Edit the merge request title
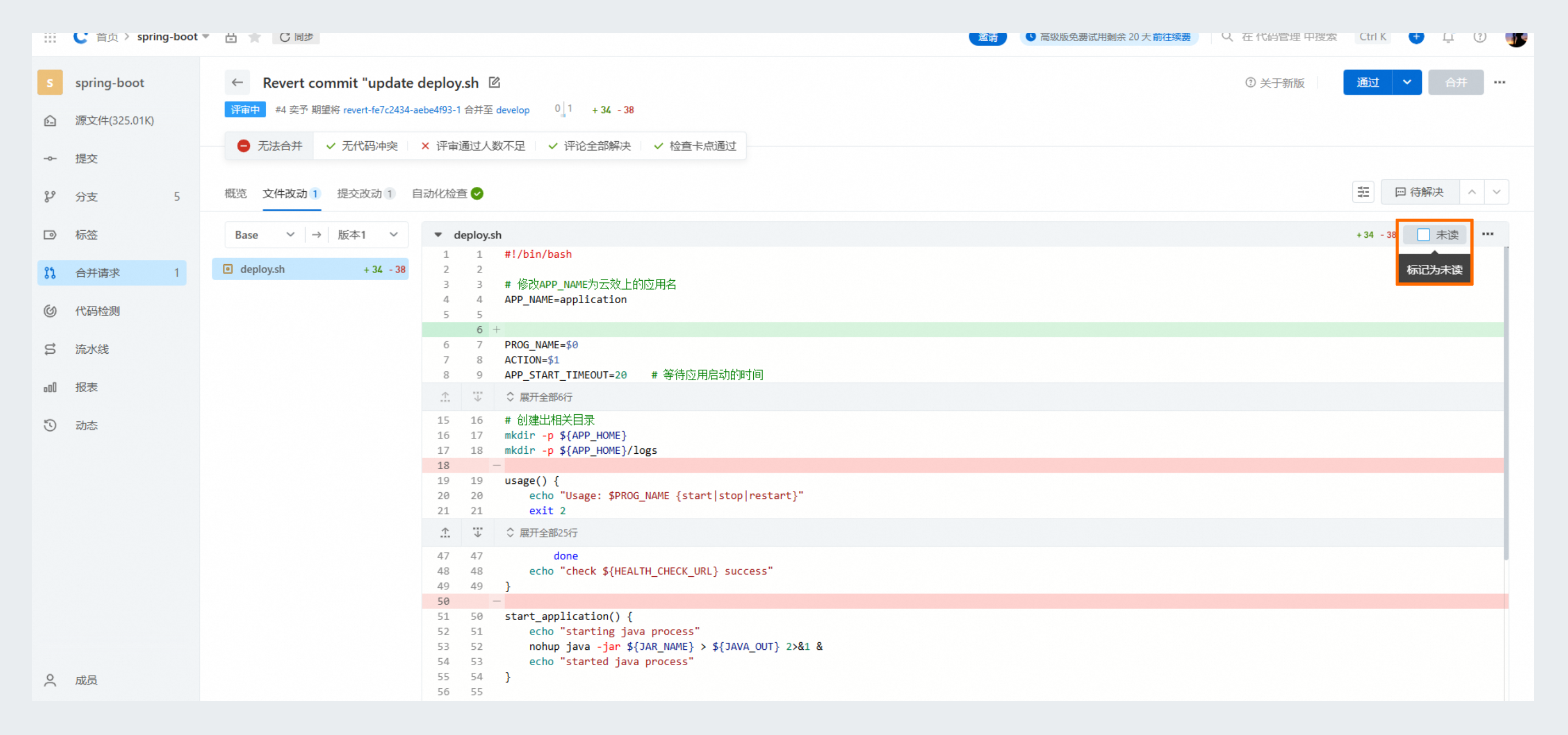The image size is (1568, 735). click(x=494, y=82)
